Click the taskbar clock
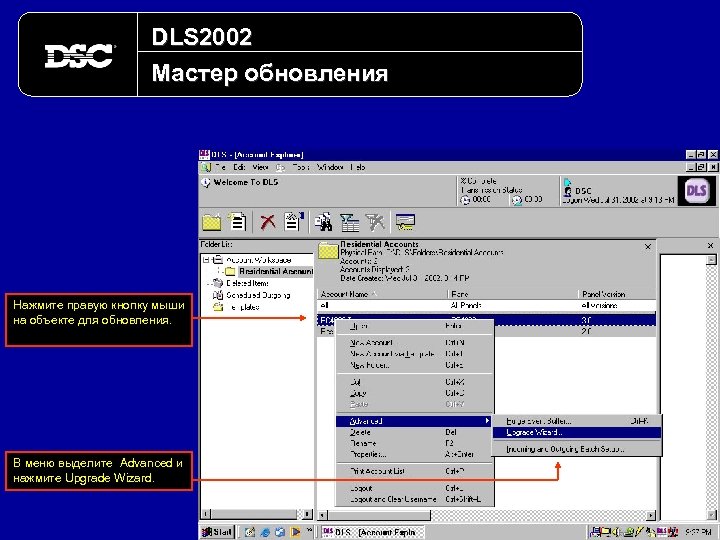The image size is (720, 540). click(x=698, y=532)
